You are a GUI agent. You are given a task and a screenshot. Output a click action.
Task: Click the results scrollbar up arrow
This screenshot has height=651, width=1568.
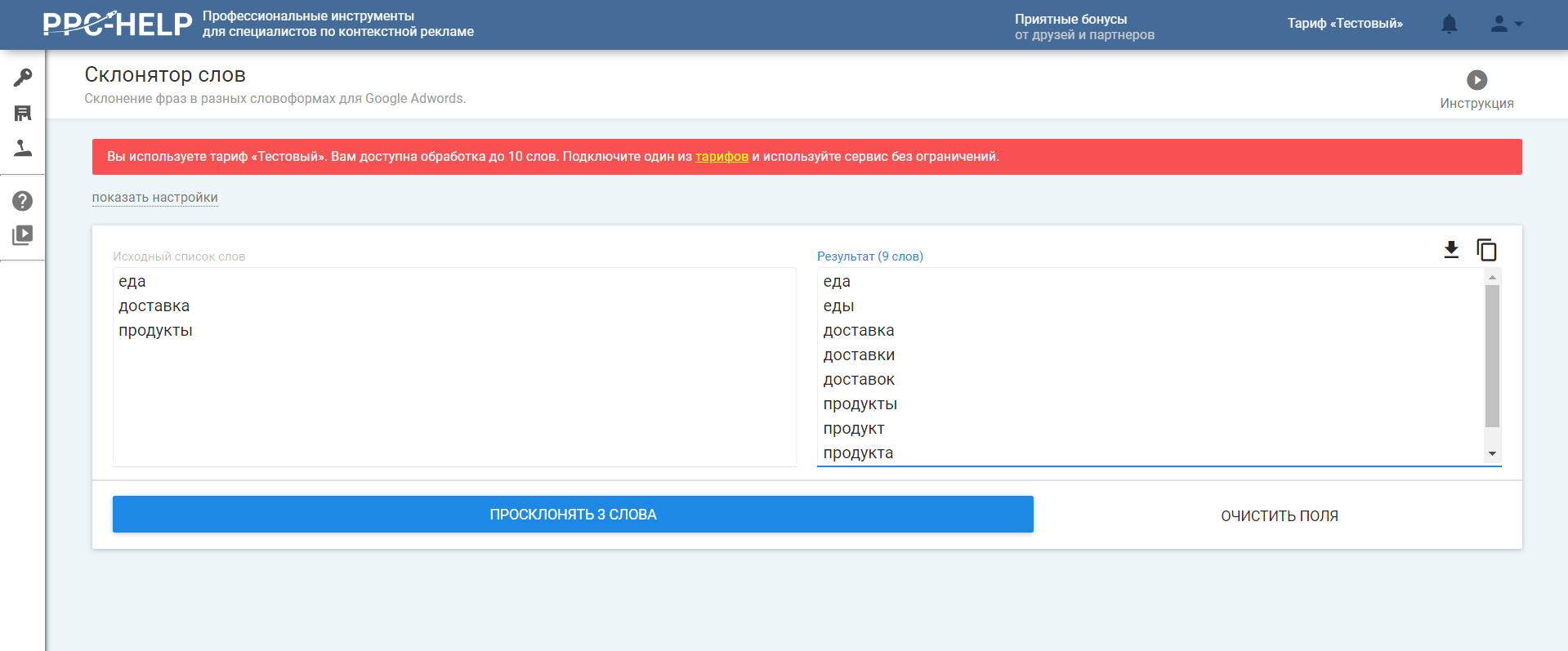pyautogui.click(x=1492, y=278)
